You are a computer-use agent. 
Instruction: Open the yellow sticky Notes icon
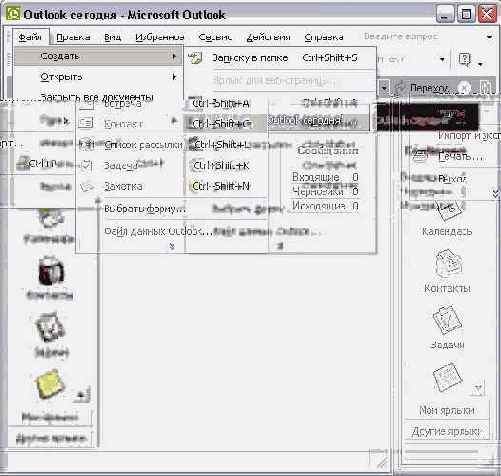coord(50,384)
